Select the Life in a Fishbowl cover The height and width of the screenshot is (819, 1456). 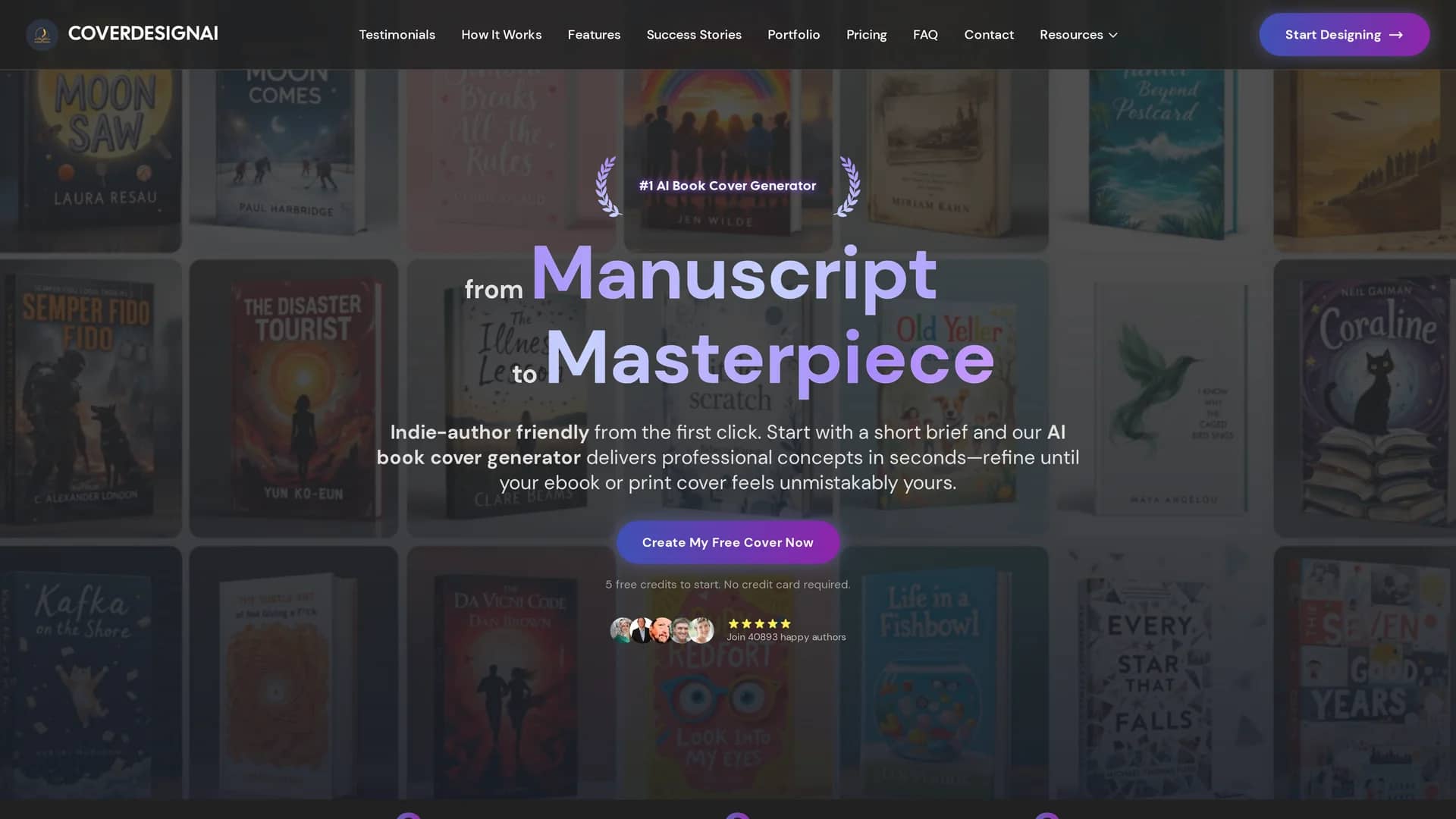point(944,672)
